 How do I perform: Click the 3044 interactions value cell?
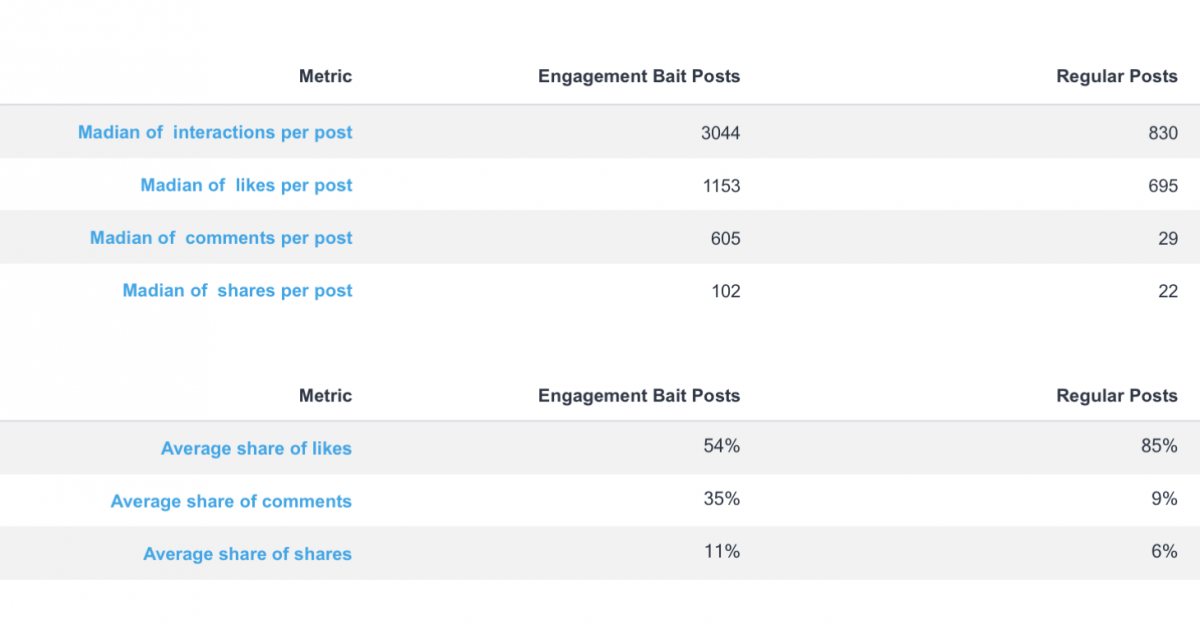720,132
